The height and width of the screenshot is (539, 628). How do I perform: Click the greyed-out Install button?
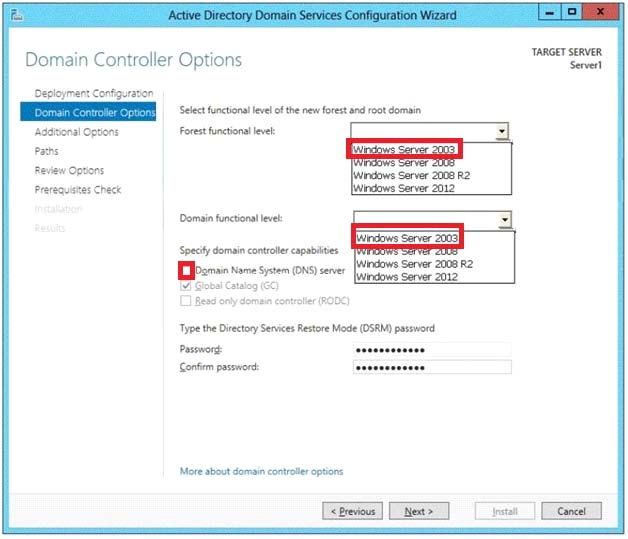(505, 511)
